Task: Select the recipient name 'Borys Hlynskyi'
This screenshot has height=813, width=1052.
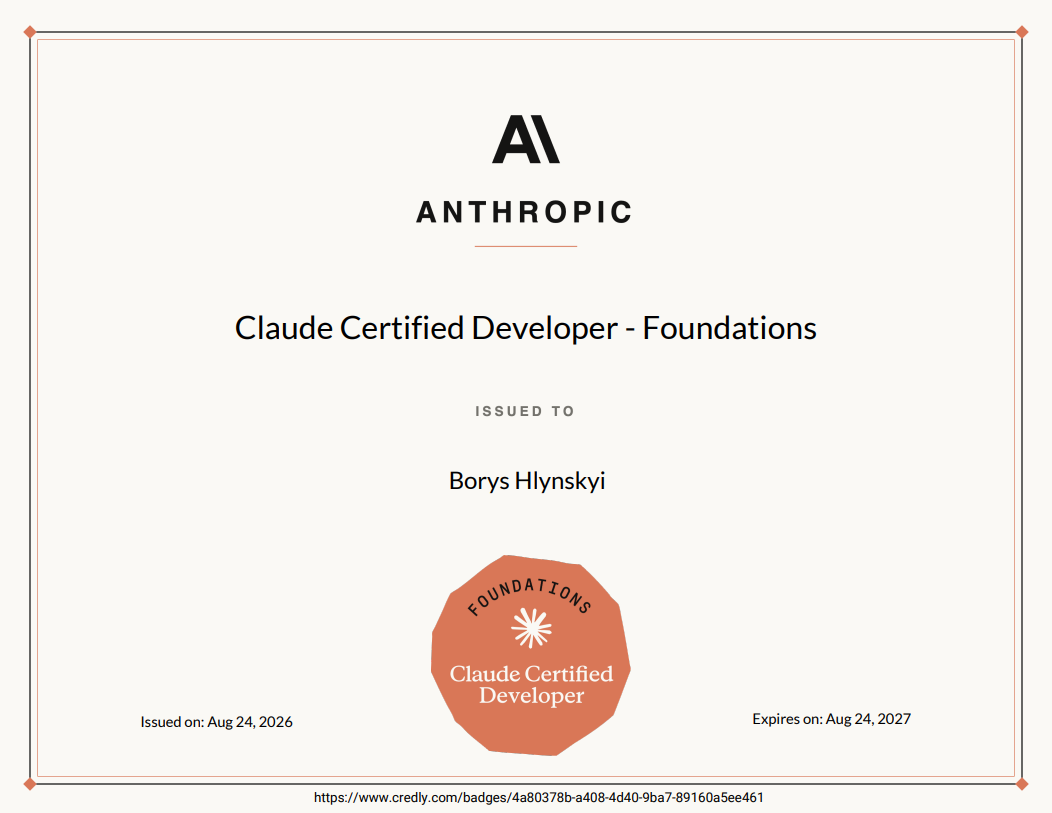Action: [527, 481]
